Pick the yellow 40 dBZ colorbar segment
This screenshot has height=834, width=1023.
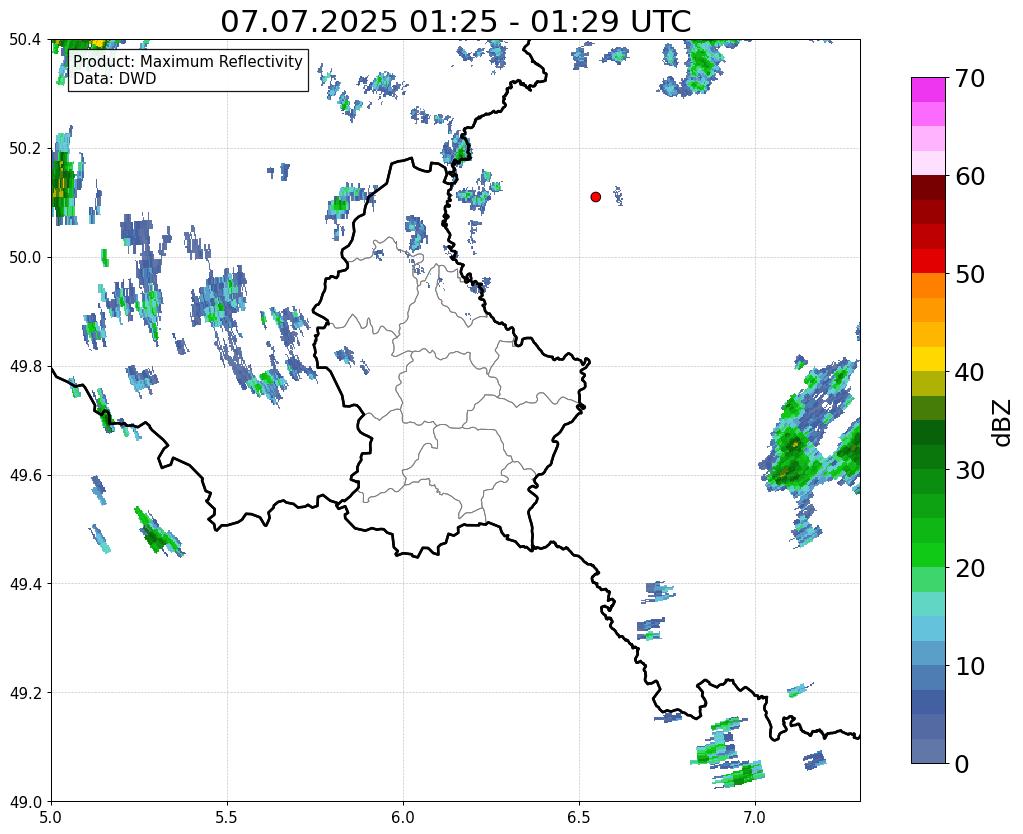coord(928,359)
